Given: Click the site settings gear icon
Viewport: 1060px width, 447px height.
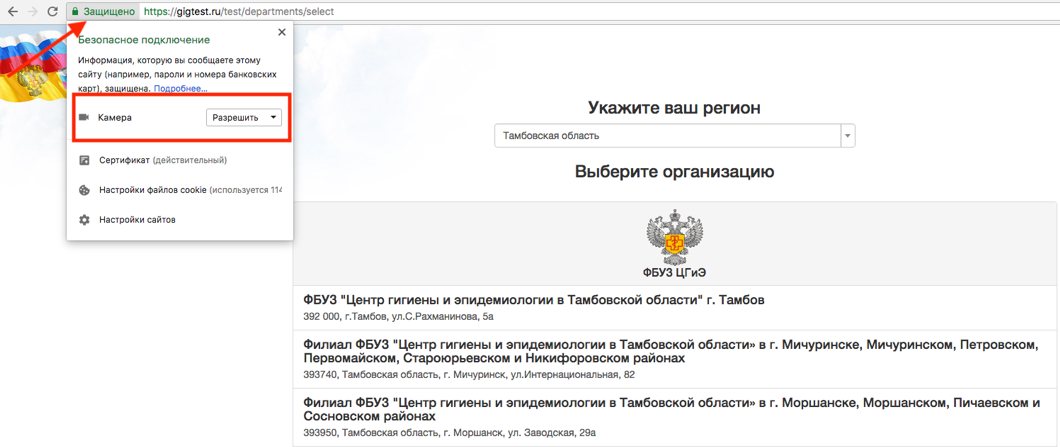Looking at the screenshot, I should tap(84, 220).
